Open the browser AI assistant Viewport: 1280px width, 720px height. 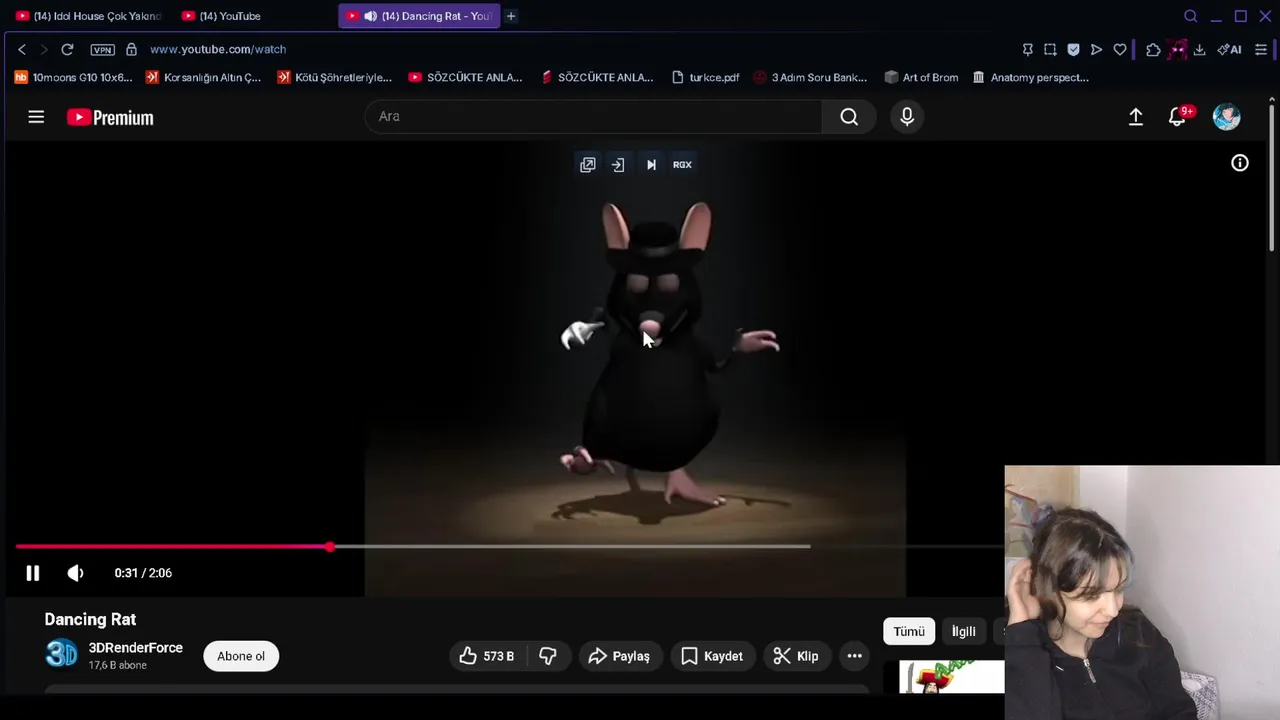(1229, 49)
